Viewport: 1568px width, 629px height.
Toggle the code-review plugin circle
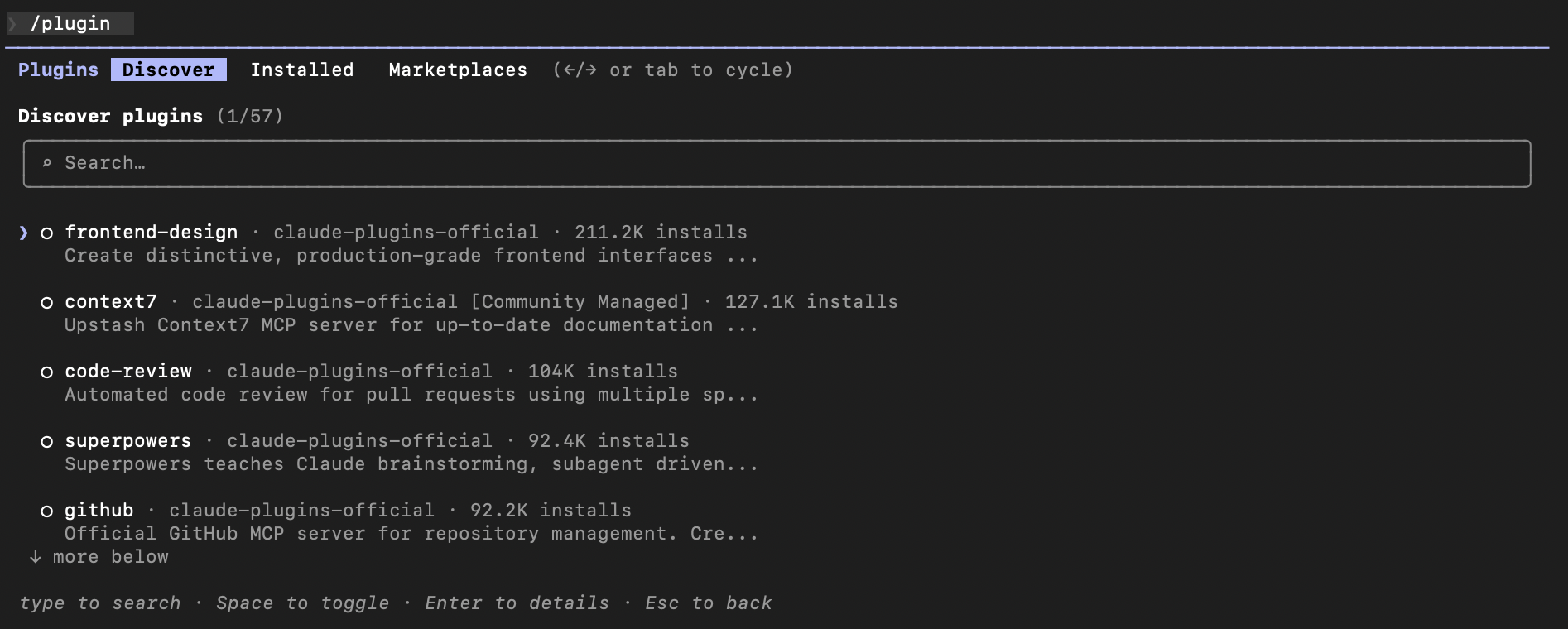coord(47,372)
